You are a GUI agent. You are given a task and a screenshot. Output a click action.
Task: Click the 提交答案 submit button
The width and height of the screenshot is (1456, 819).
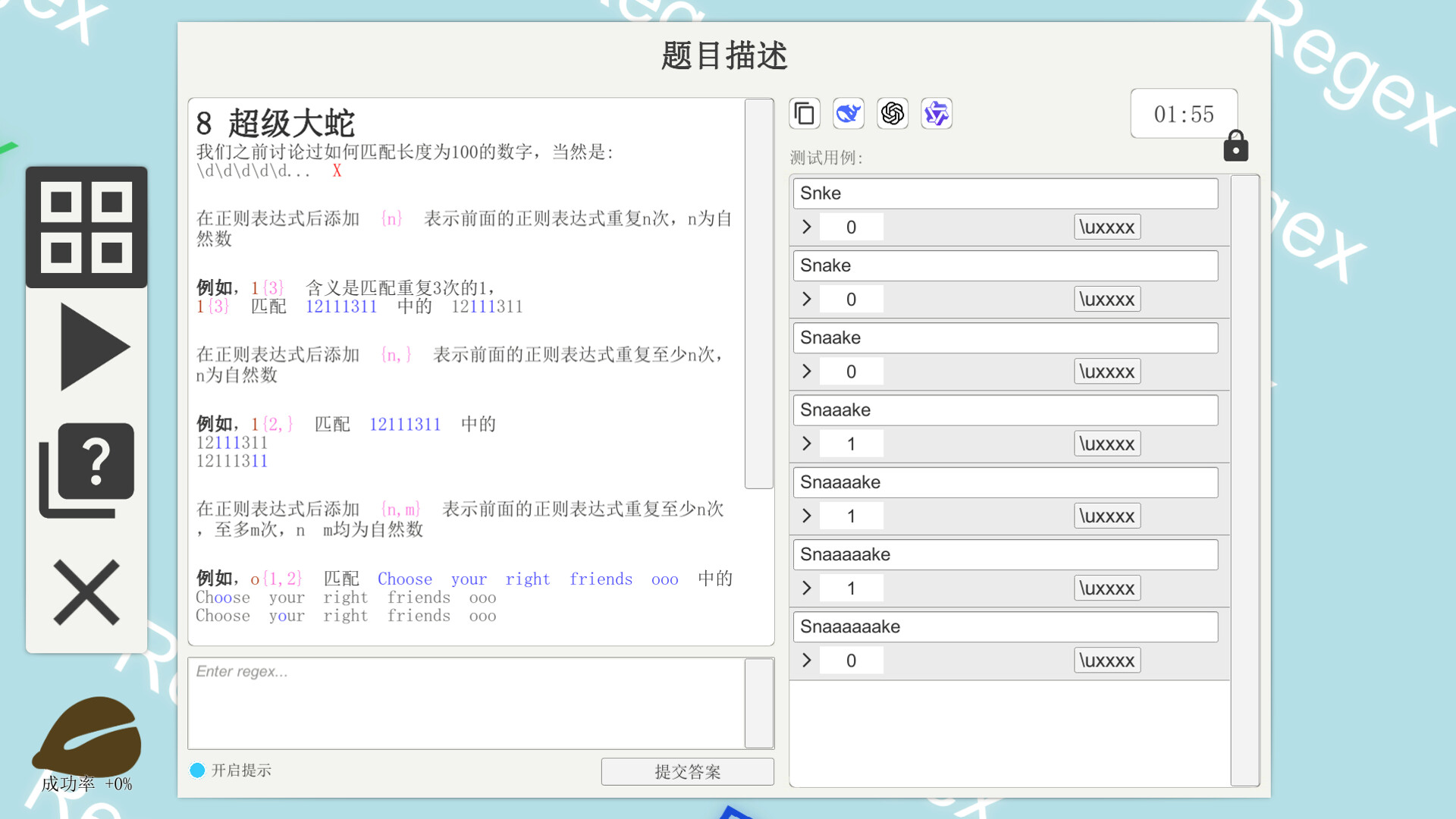click(687, 772)
